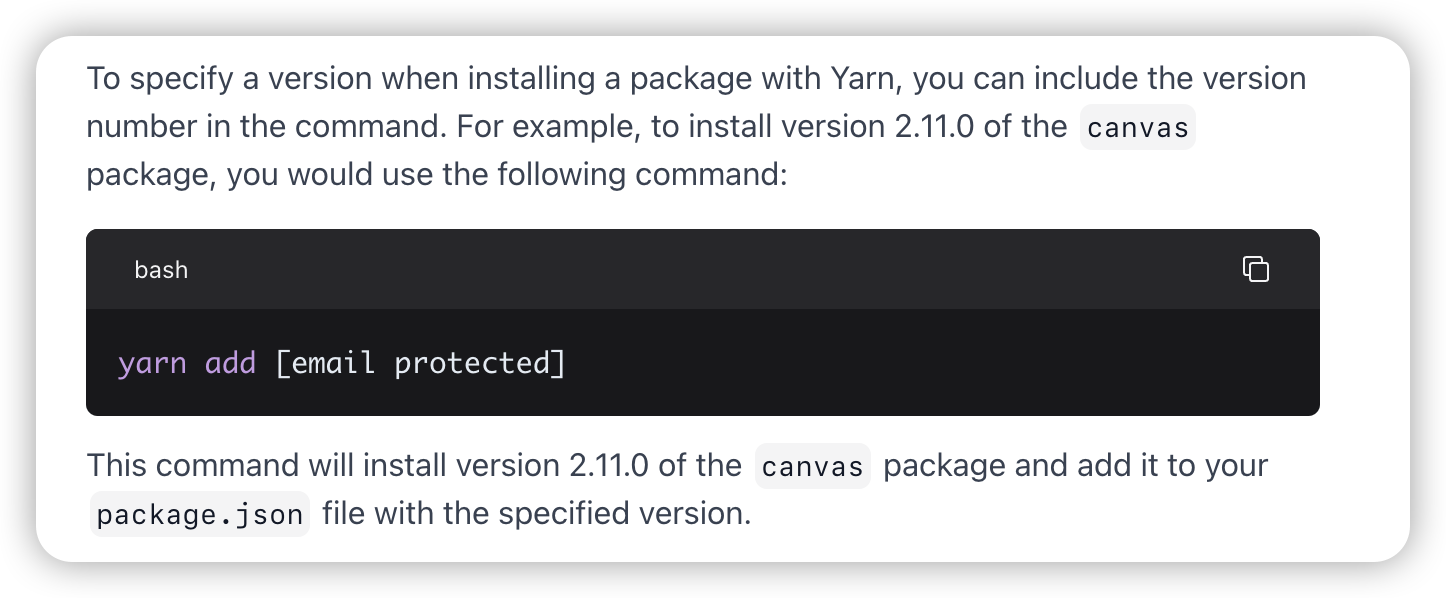Click the [email protected] text in the code
1446x598 pixels.
pos(420,363)
